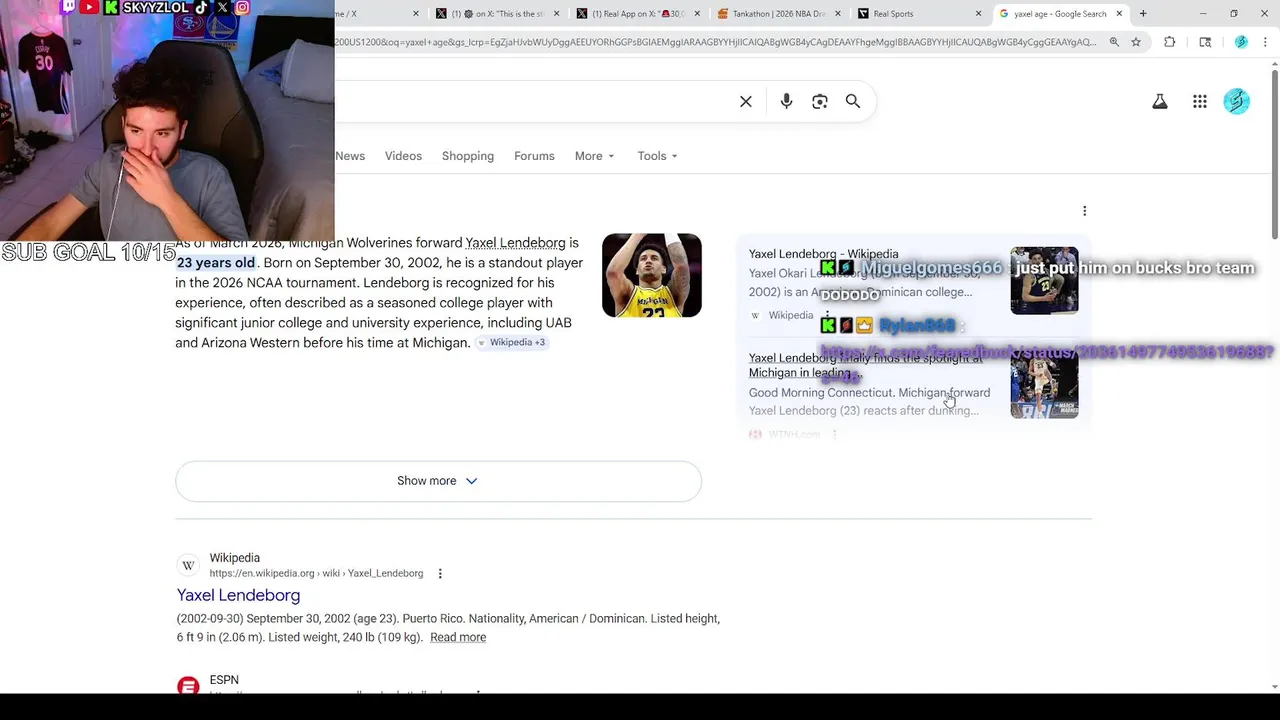
Task: Open the Google account avatar
Action: 1237,101
